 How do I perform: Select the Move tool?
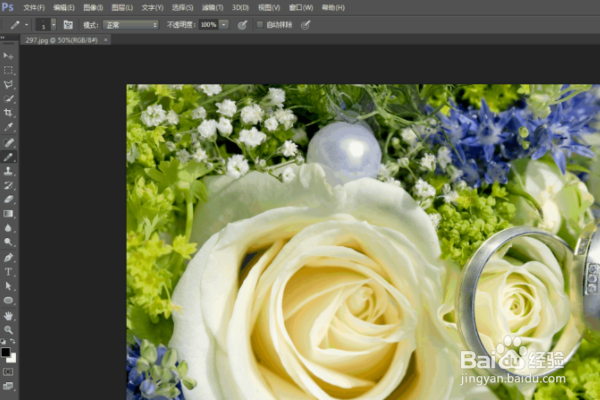pos(8,56)
